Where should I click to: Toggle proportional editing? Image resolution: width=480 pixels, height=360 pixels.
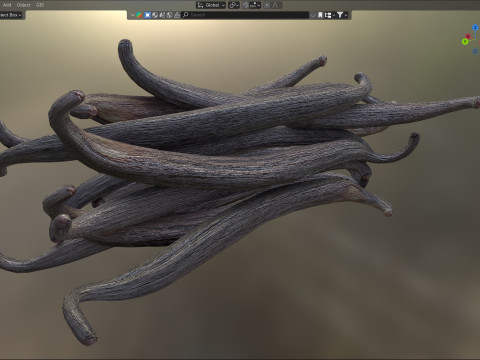point(267,5)
